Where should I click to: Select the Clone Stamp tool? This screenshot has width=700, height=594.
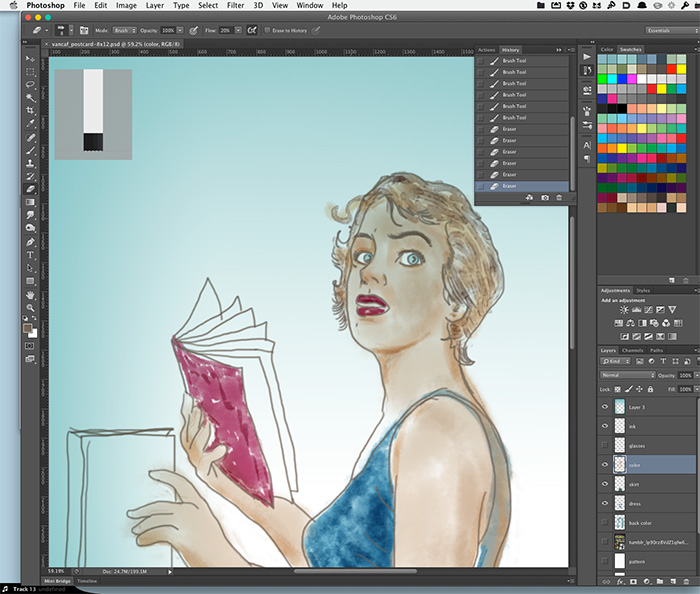click(x=30, y=163)
